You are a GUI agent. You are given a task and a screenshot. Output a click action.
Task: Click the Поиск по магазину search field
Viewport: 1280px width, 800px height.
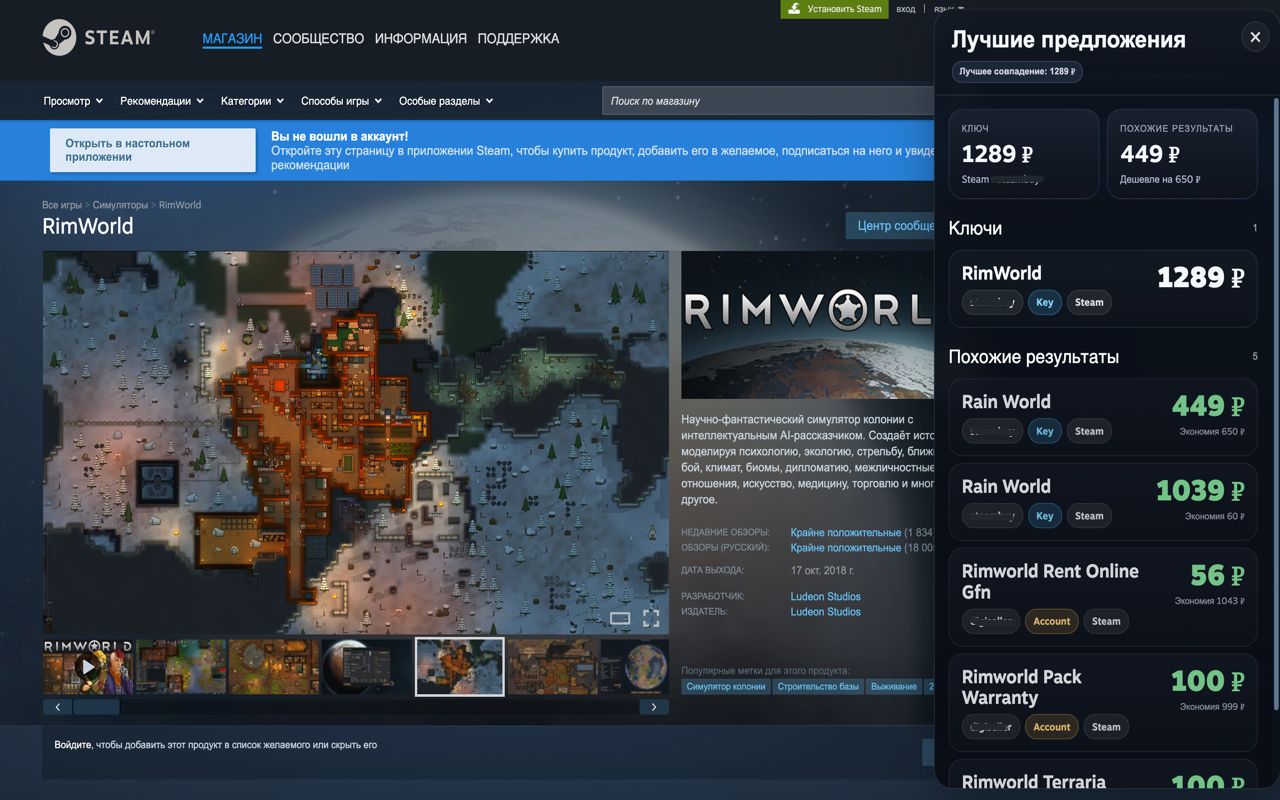[x=768, y=101]
